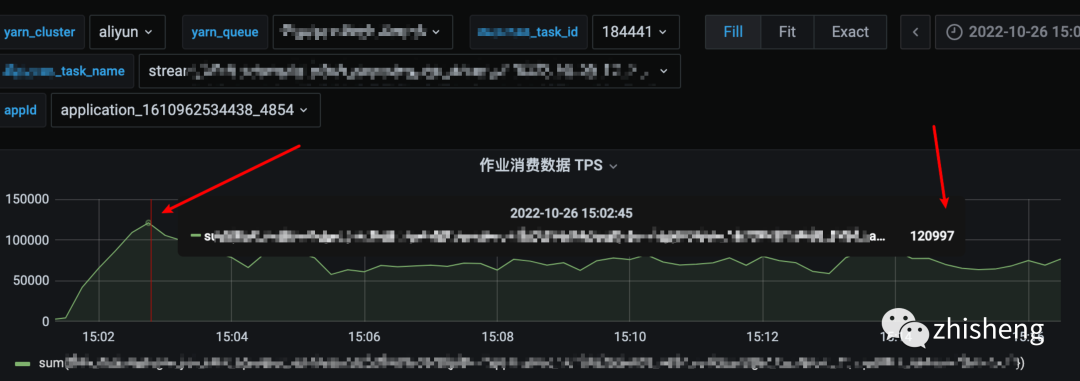
Task: Select the Fill display mode
Action: (x=733, y=32)
